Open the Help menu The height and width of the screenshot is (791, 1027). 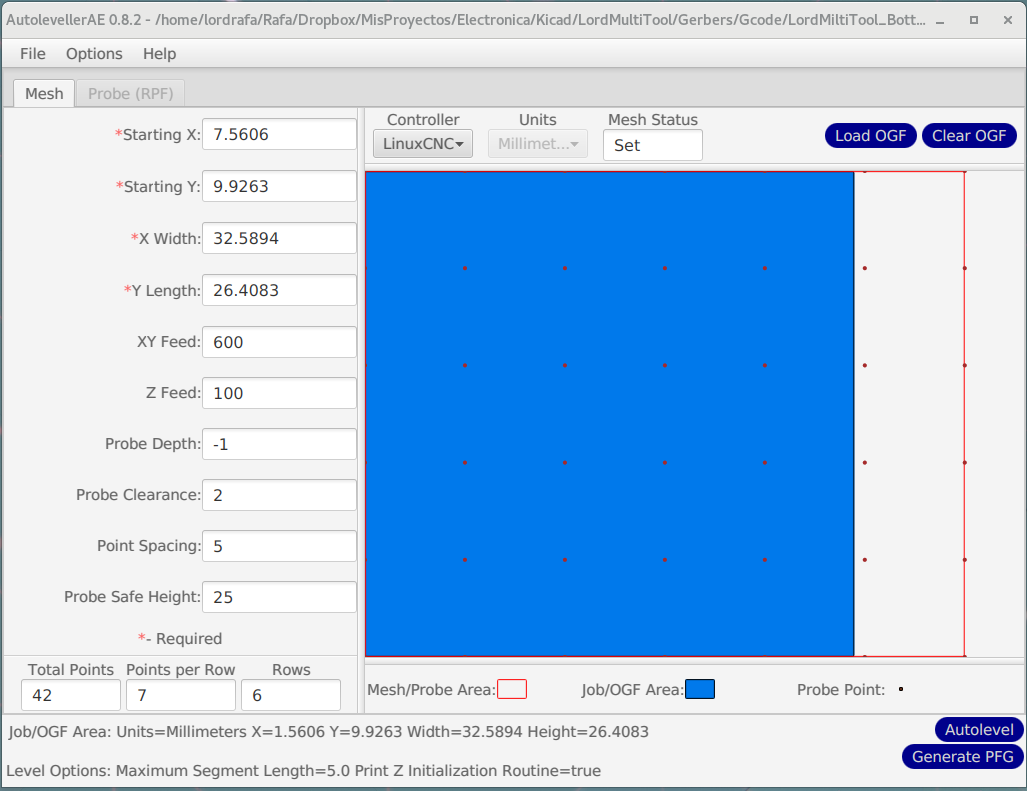pos(159,54)
